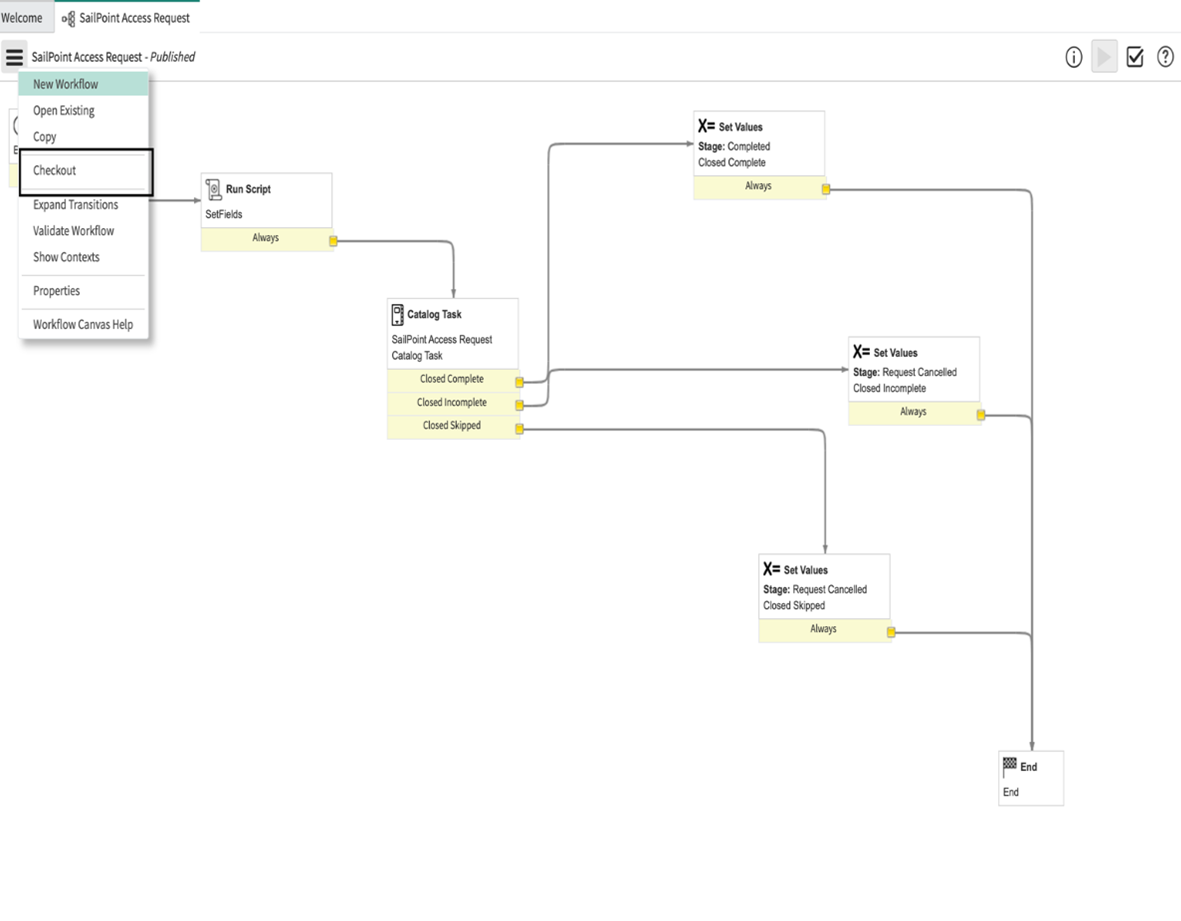Click SailPoint Access Request Catalog Task description
The width and height of the screenshot is (1181, 921).
(x=442, y=347)
